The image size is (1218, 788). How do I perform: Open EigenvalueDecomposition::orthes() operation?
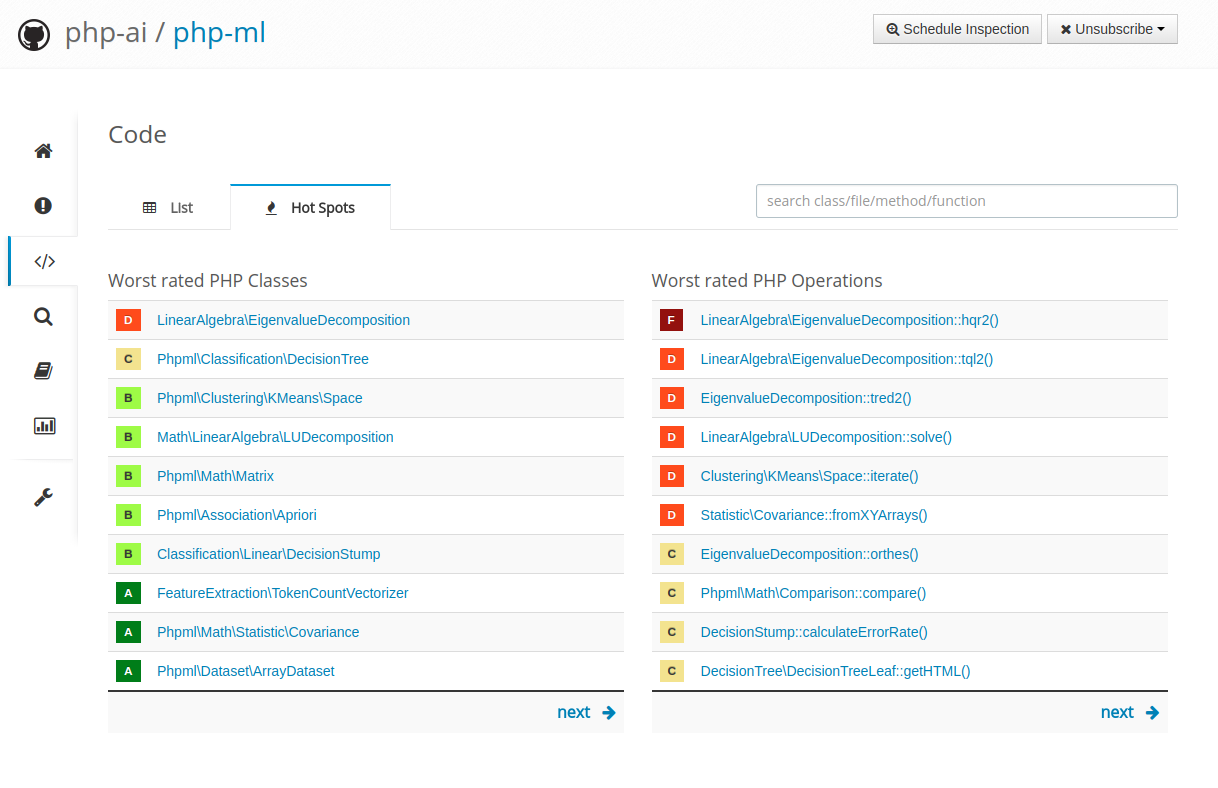tap(810, 554)
